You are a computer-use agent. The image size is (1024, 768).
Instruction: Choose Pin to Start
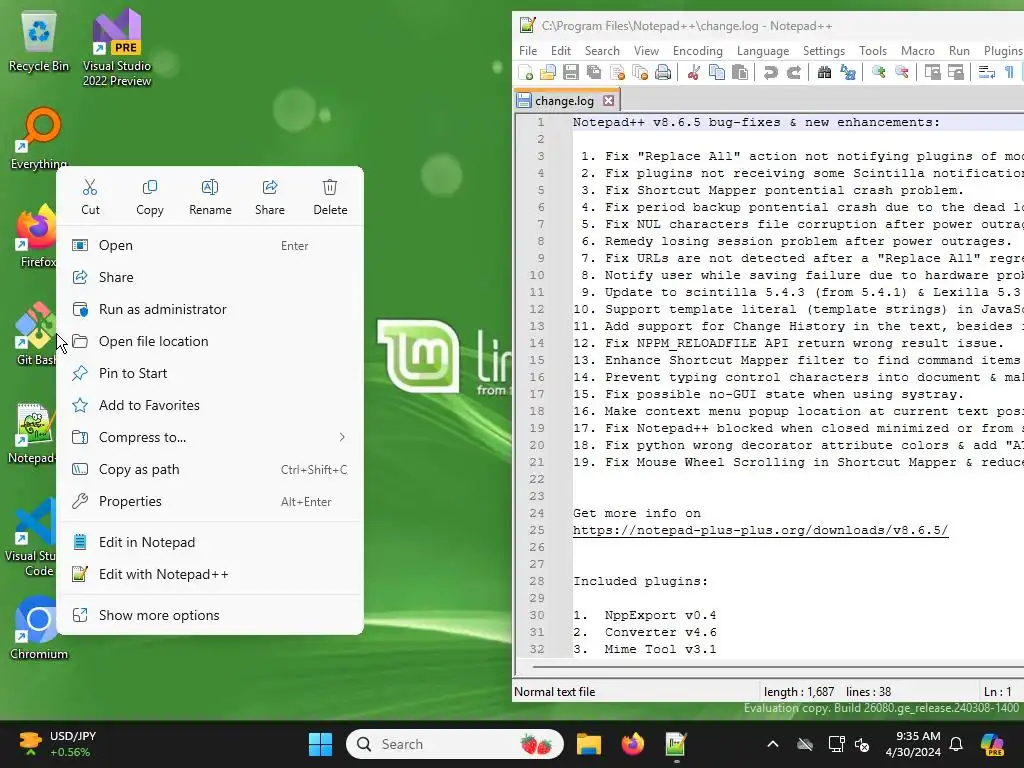(x=210, y=374)
